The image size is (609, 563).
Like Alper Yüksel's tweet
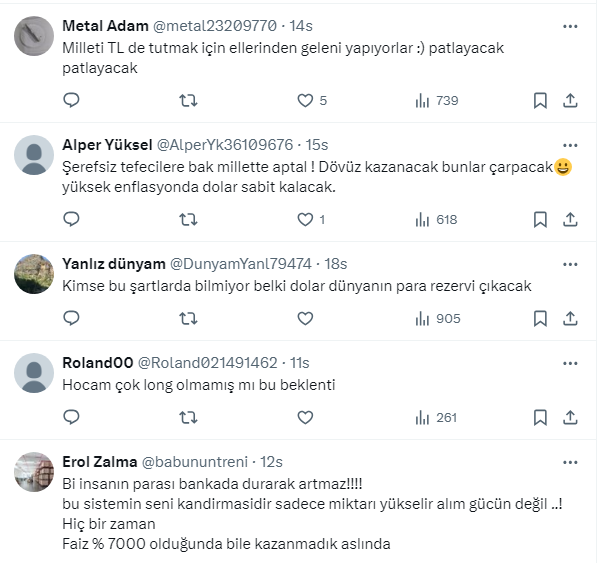[x=306, y=219]
